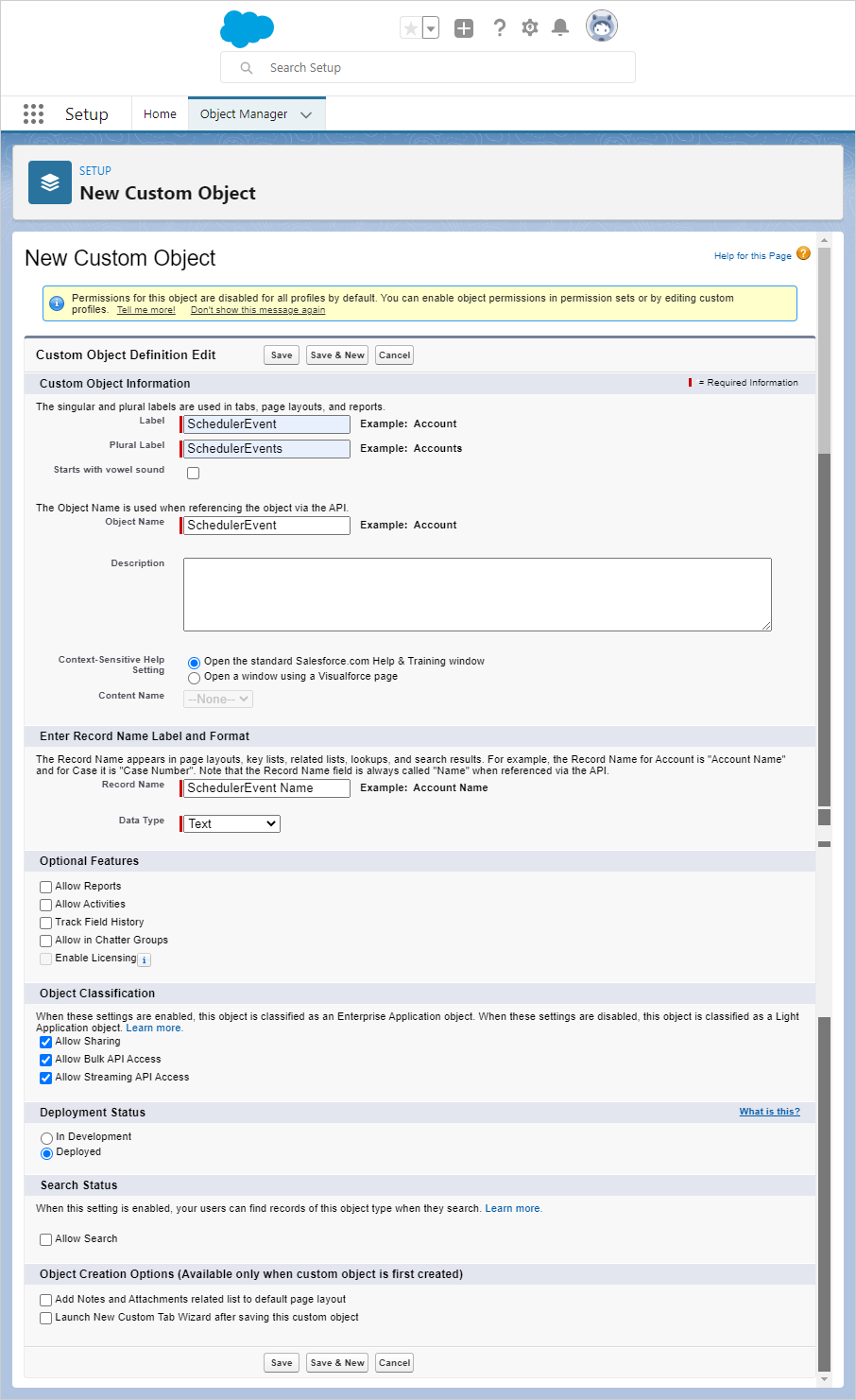Open the App Launcher grid icon
856x1400 pixels.
33,114
